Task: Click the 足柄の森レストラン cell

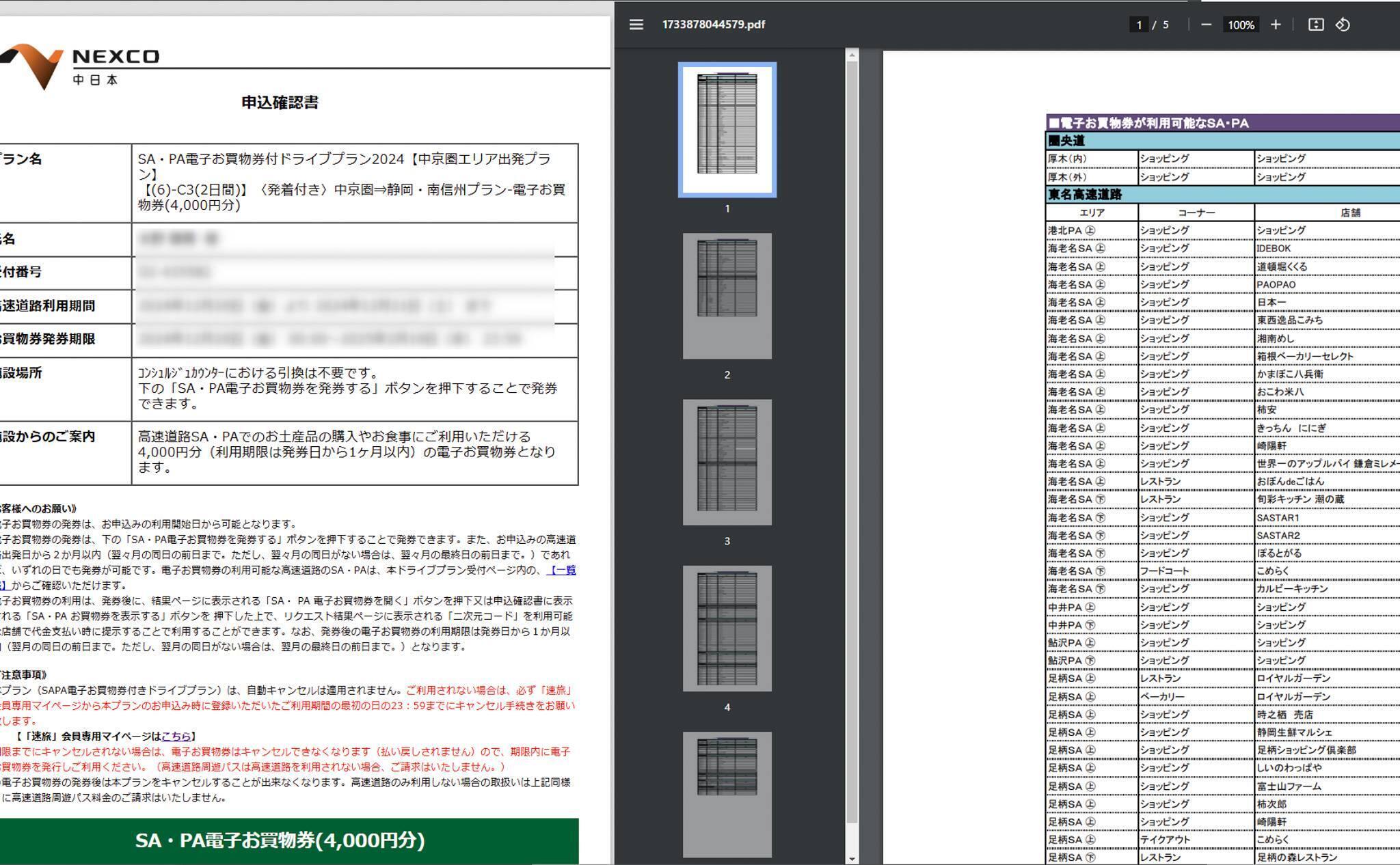Action: 1328,857
